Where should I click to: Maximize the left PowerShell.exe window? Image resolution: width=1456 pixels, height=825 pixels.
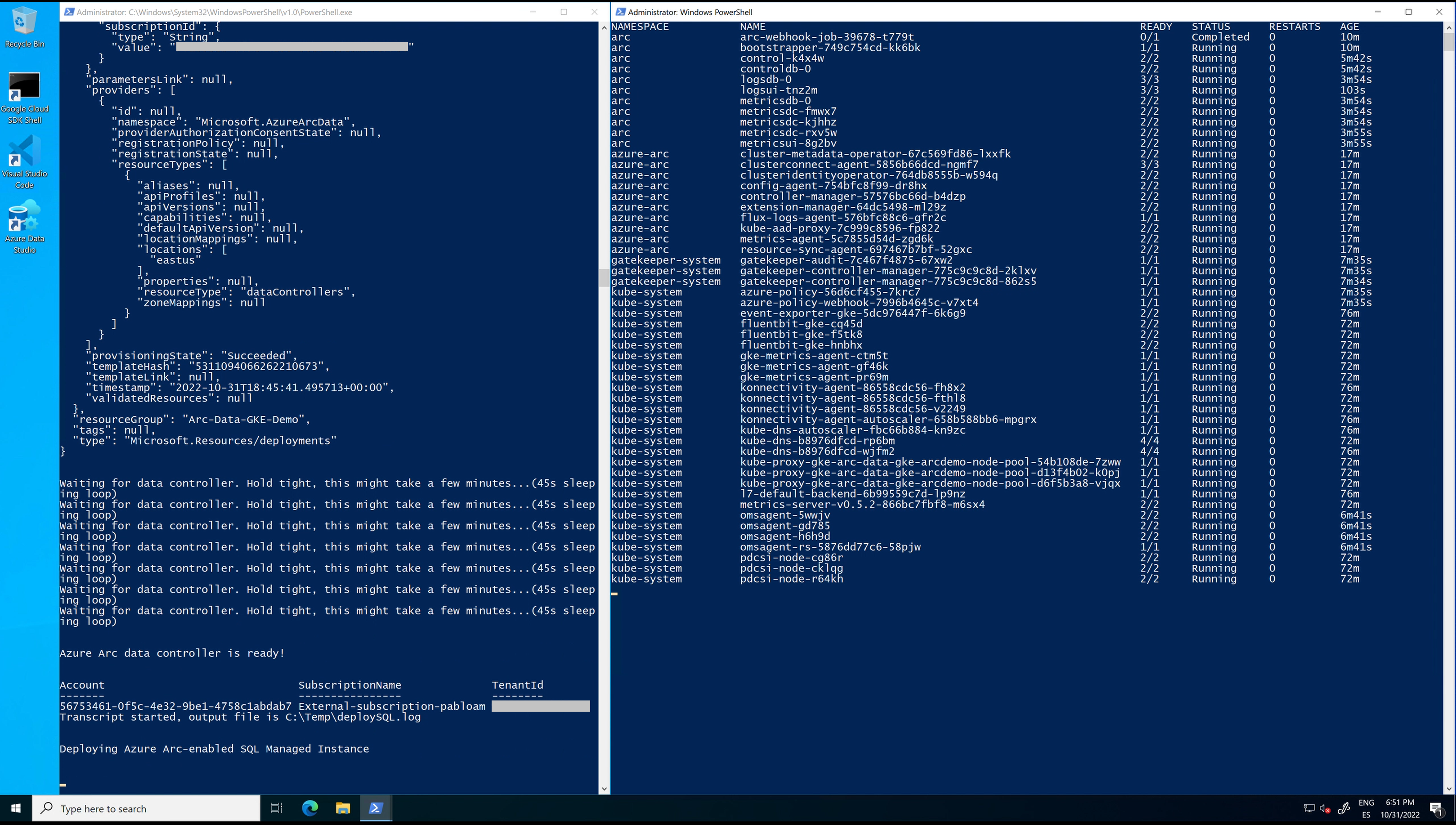[x=563, y=12]
